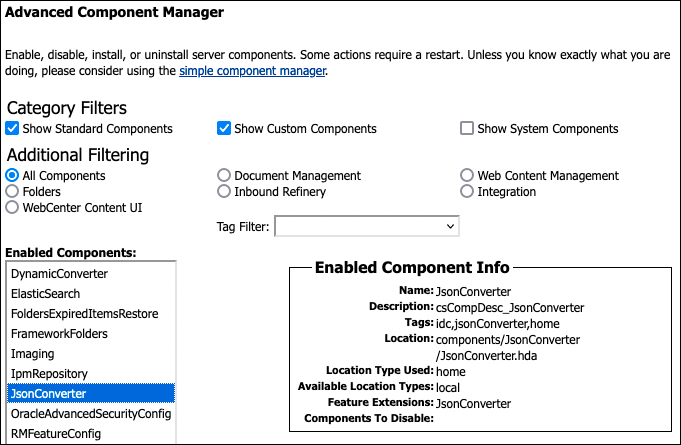Toggle Show Standard Components checkbox
Viewport: 681px width, 445px height.
point(12,129)
